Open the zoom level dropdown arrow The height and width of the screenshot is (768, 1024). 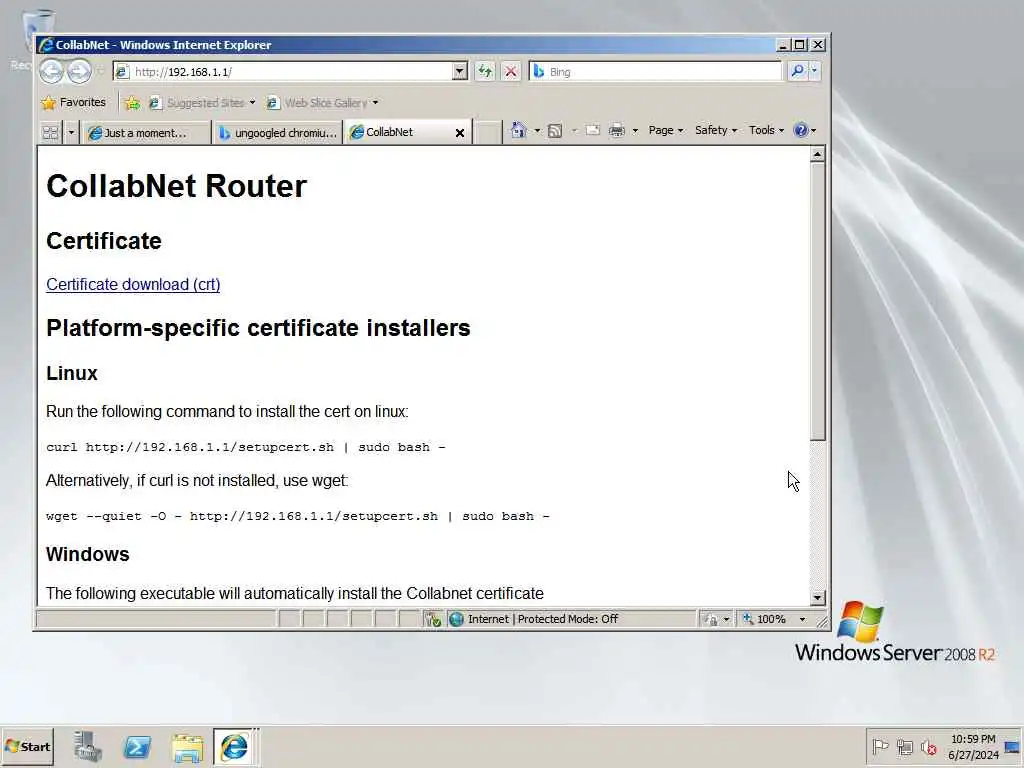click(803, 619)
